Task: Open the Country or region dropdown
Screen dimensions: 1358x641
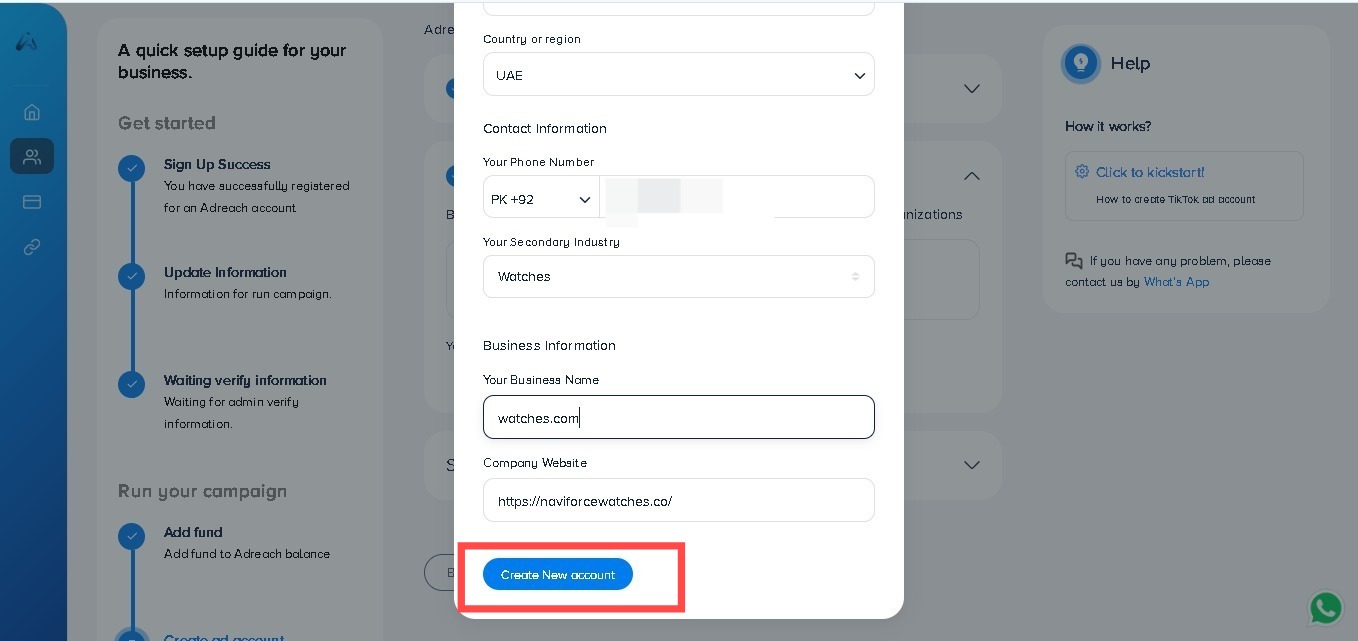Action: [x=678, y=75]
